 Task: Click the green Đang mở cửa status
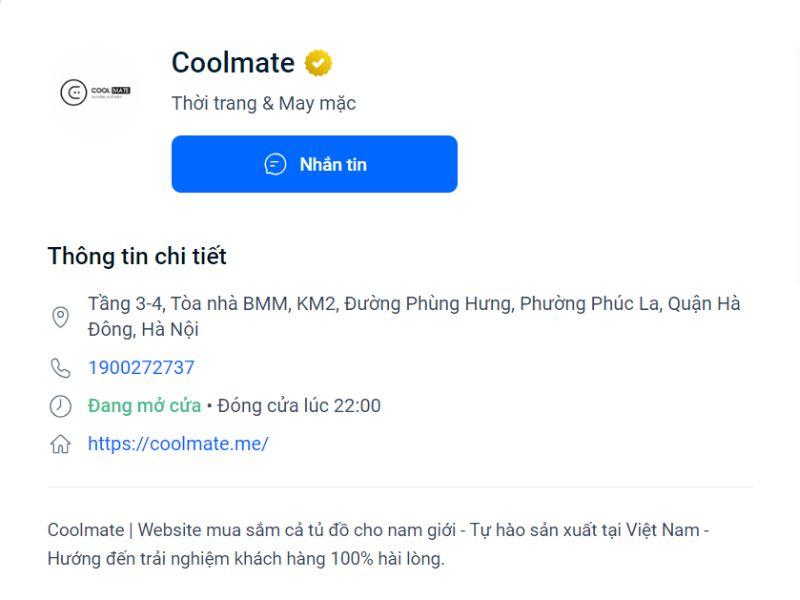tap(144, 406)
